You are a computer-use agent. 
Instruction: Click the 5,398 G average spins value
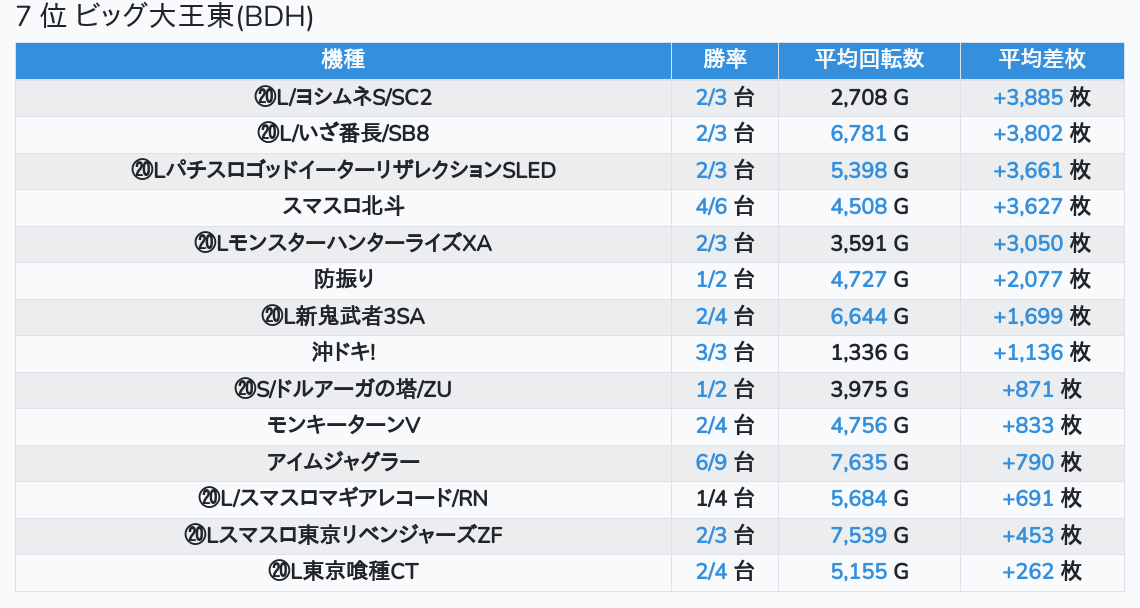859,170
